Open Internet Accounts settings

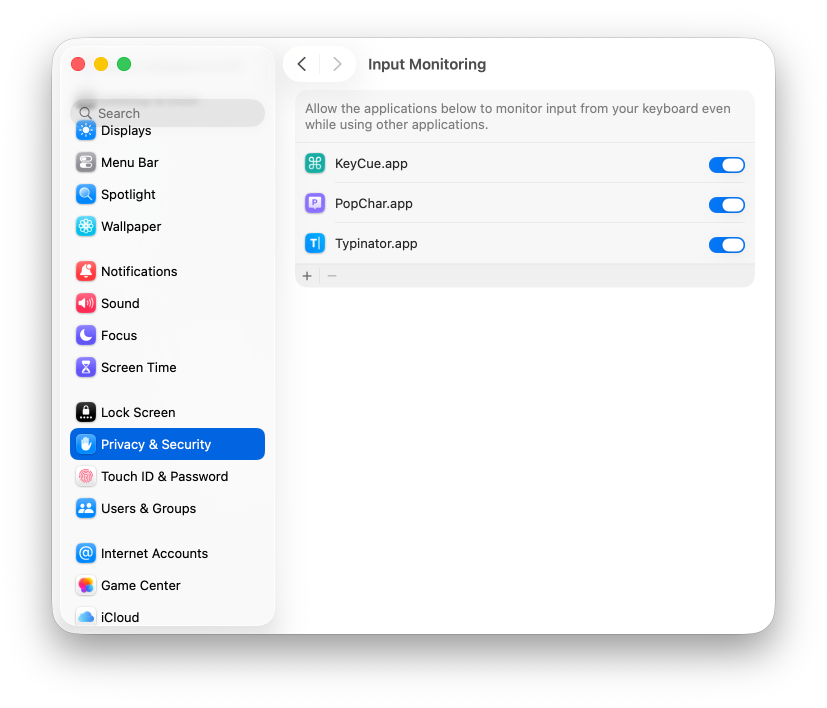pos(86,553)
